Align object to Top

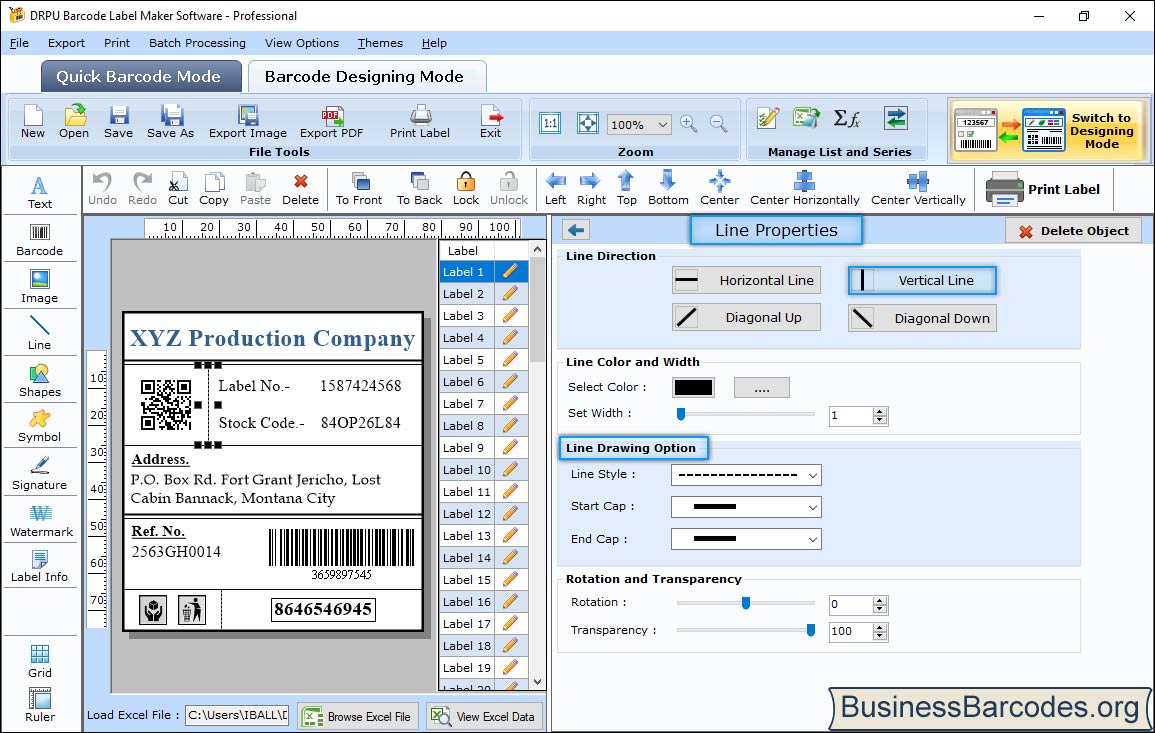click(x=627, y=189)
